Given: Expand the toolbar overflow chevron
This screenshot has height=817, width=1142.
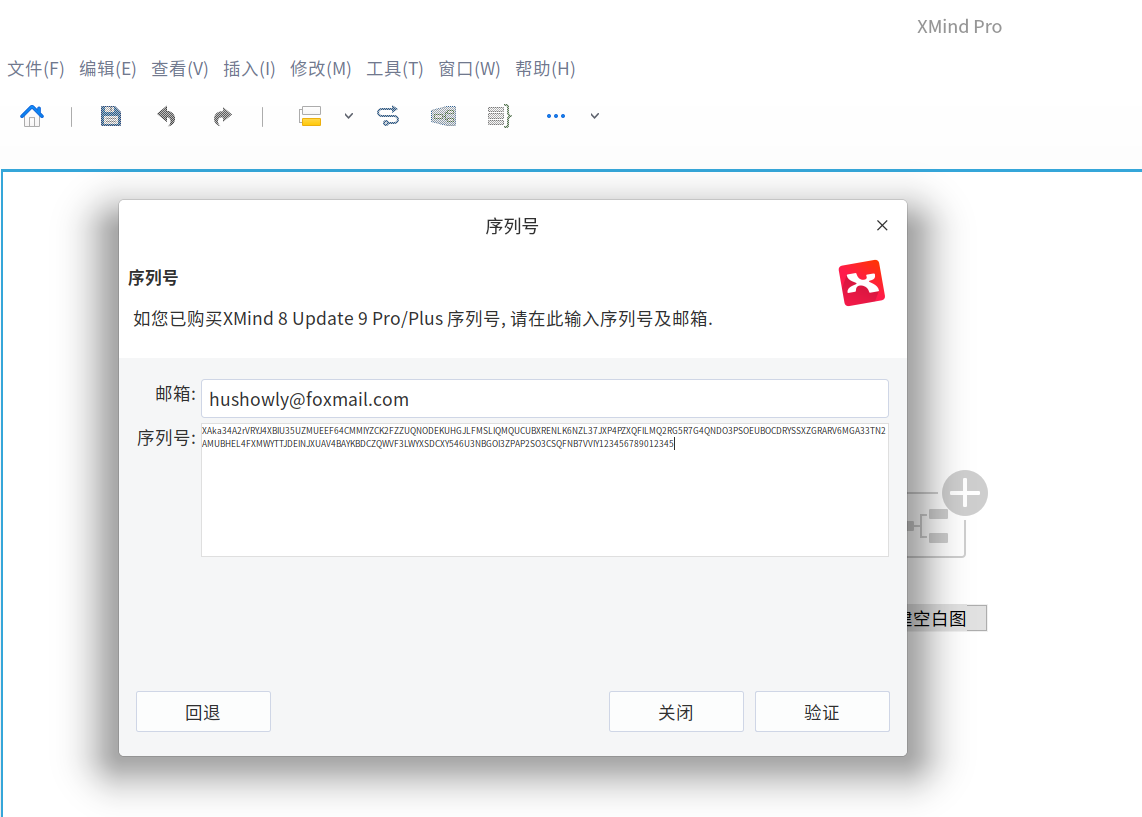Looking at the screenshot, I should click(595, 116).
